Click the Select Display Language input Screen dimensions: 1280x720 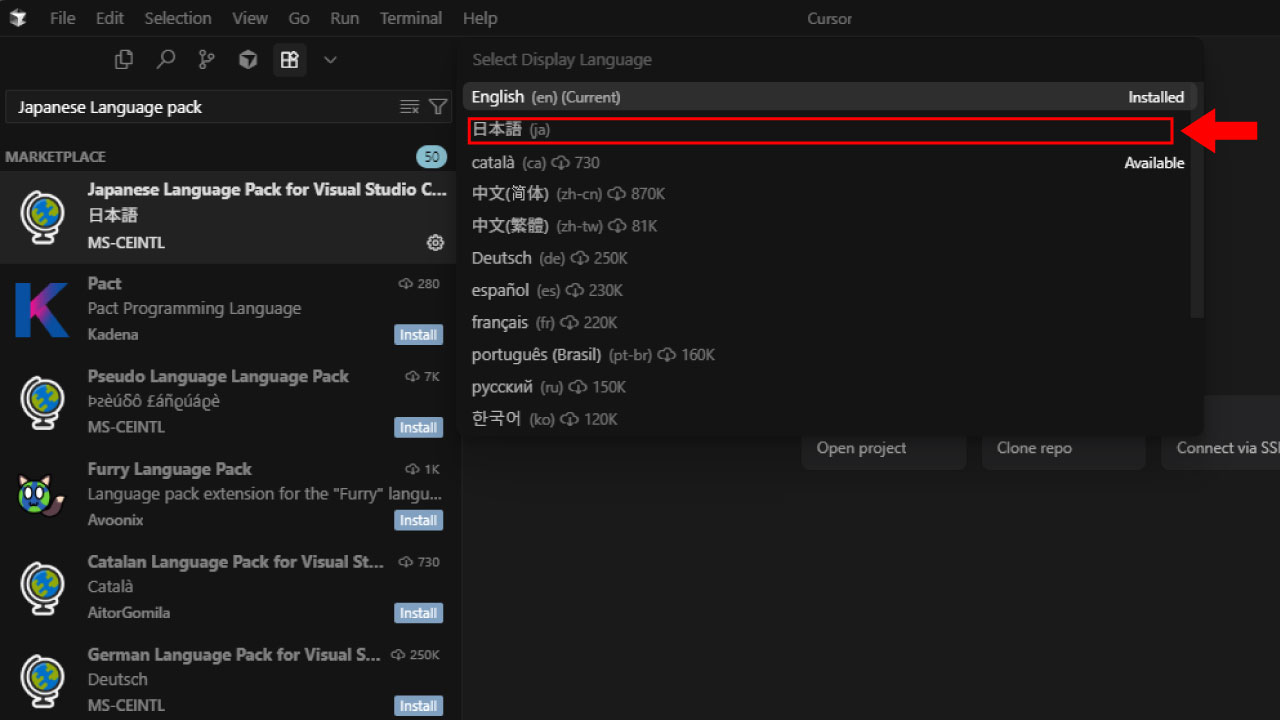[x=830, y=60]
